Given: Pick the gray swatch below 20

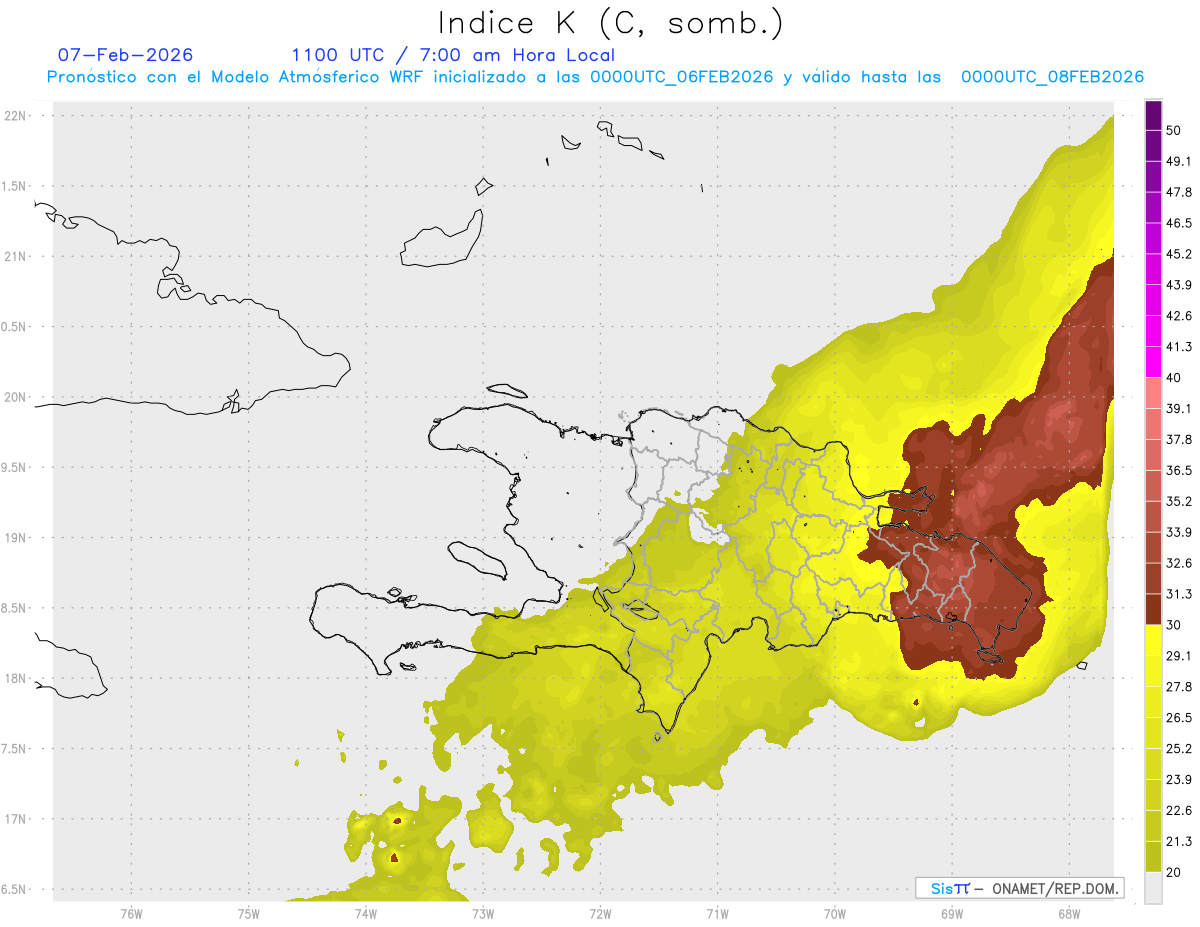Looking at the screenshot, I should (x=1153, y=888).
